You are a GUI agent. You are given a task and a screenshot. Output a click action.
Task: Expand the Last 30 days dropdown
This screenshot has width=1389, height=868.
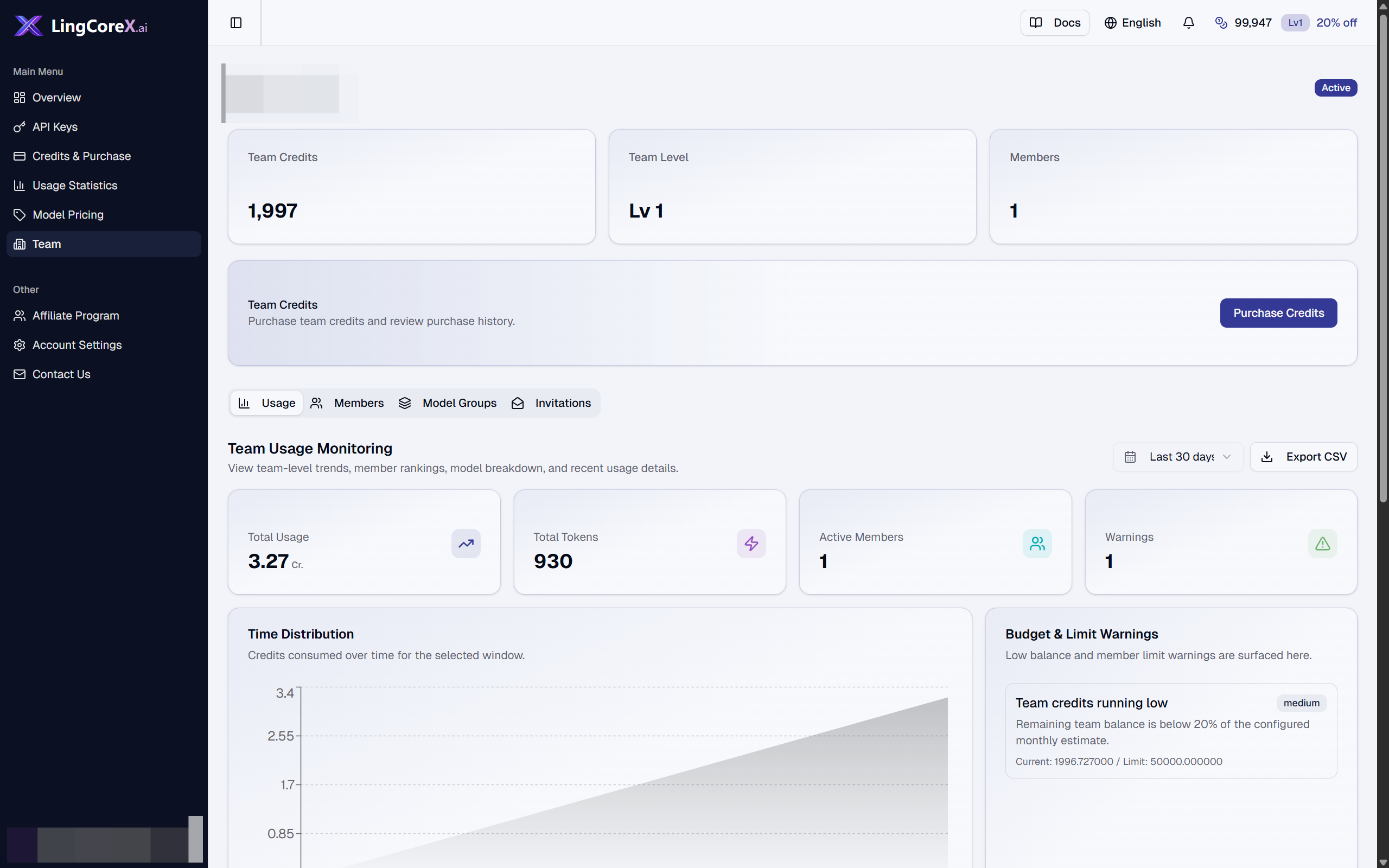(1178, 457)
